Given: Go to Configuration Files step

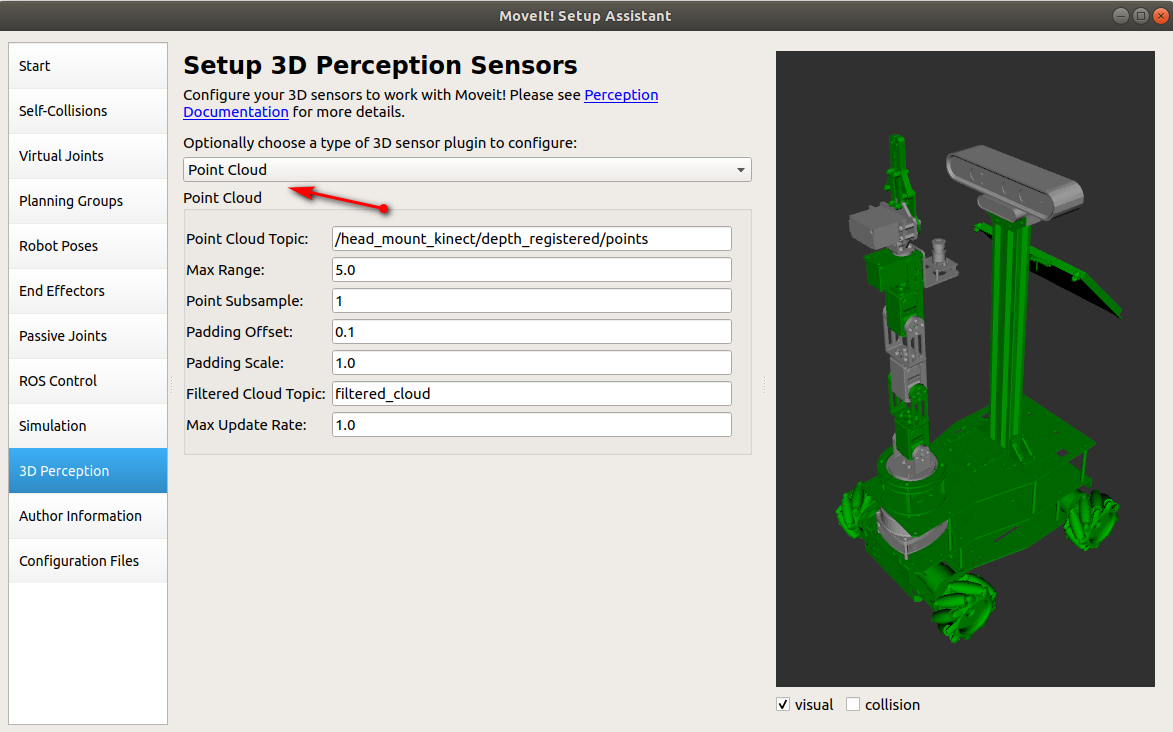Looking at the screenshot, I should (x=88, y=561).
